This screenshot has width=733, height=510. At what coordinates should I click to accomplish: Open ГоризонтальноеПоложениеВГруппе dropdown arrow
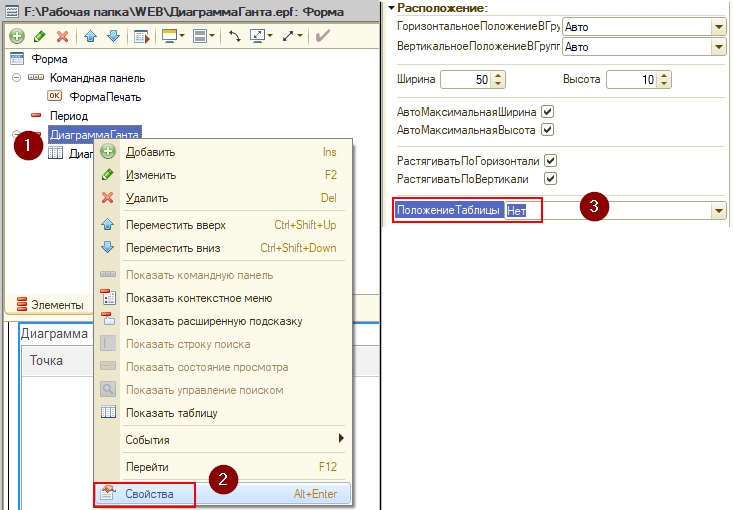pyautogui.click(x=719, y=27)
